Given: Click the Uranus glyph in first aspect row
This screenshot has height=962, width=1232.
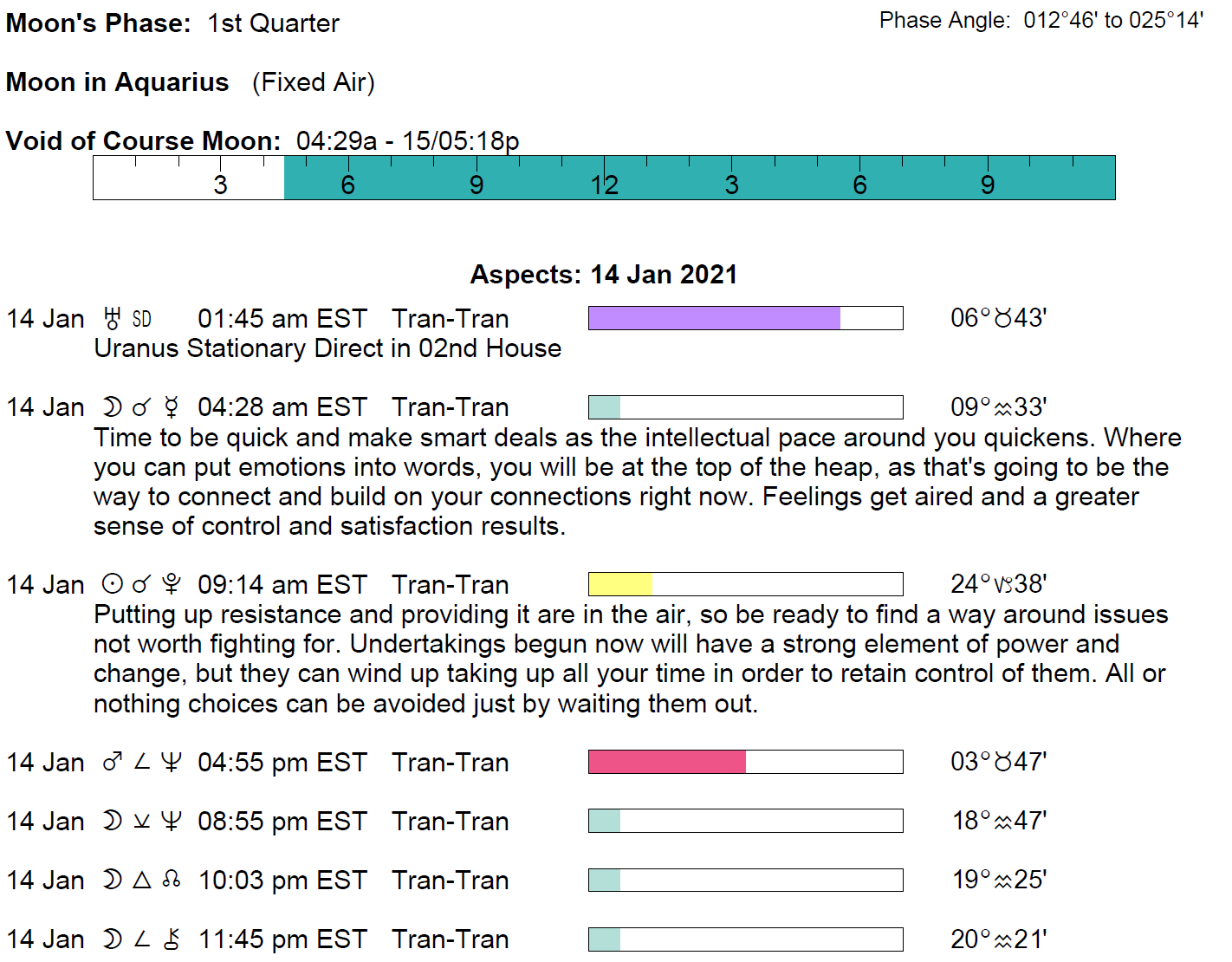Looking at the screenshot, I should point(112,319).
